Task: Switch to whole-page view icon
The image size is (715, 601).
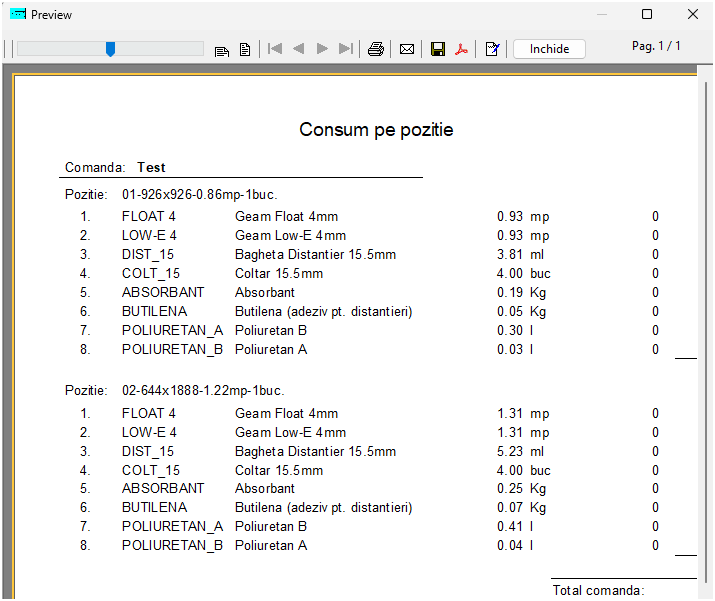Action: coord(245,49)
